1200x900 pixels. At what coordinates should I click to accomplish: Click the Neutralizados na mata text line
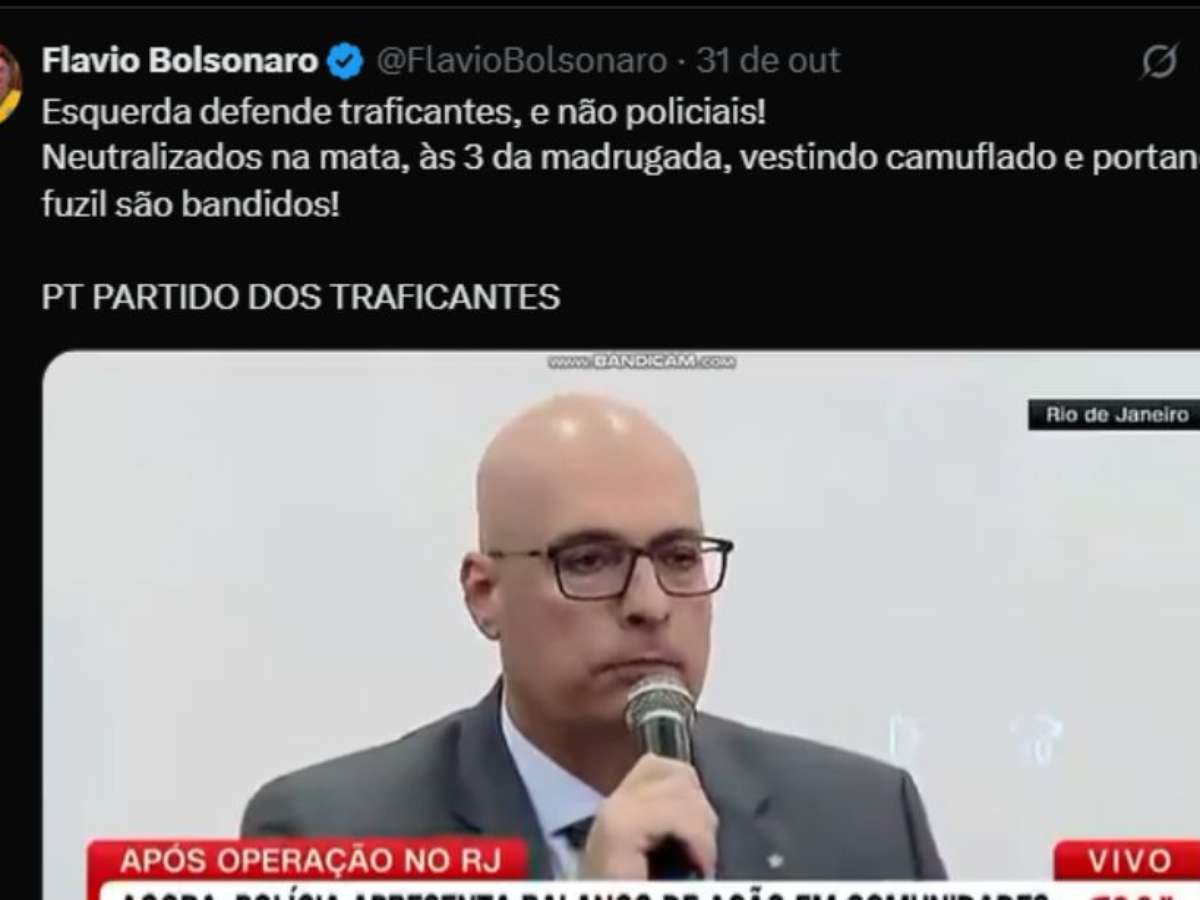pos(620,160)
